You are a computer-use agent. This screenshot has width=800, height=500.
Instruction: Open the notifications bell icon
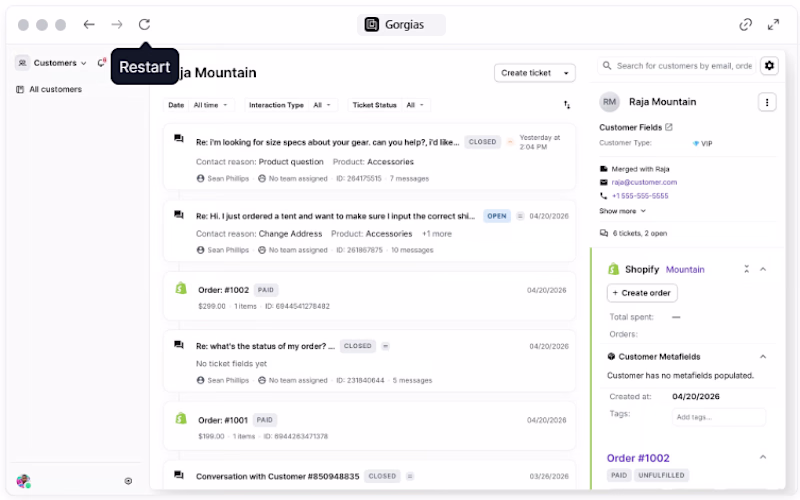pos(101,63)
